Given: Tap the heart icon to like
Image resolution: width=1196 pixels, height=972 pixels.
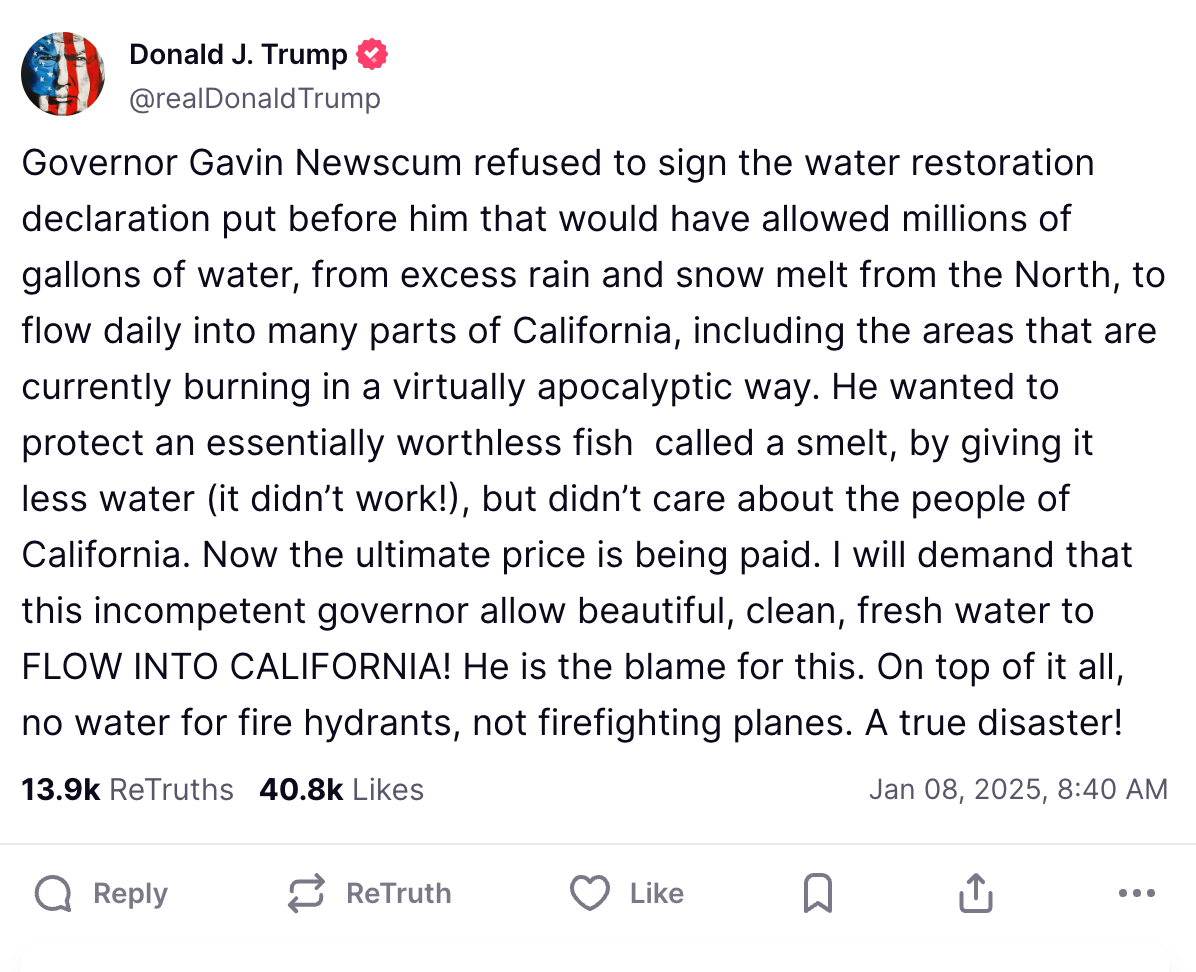Looking at the screenshot, I should [x=589, y=893].
